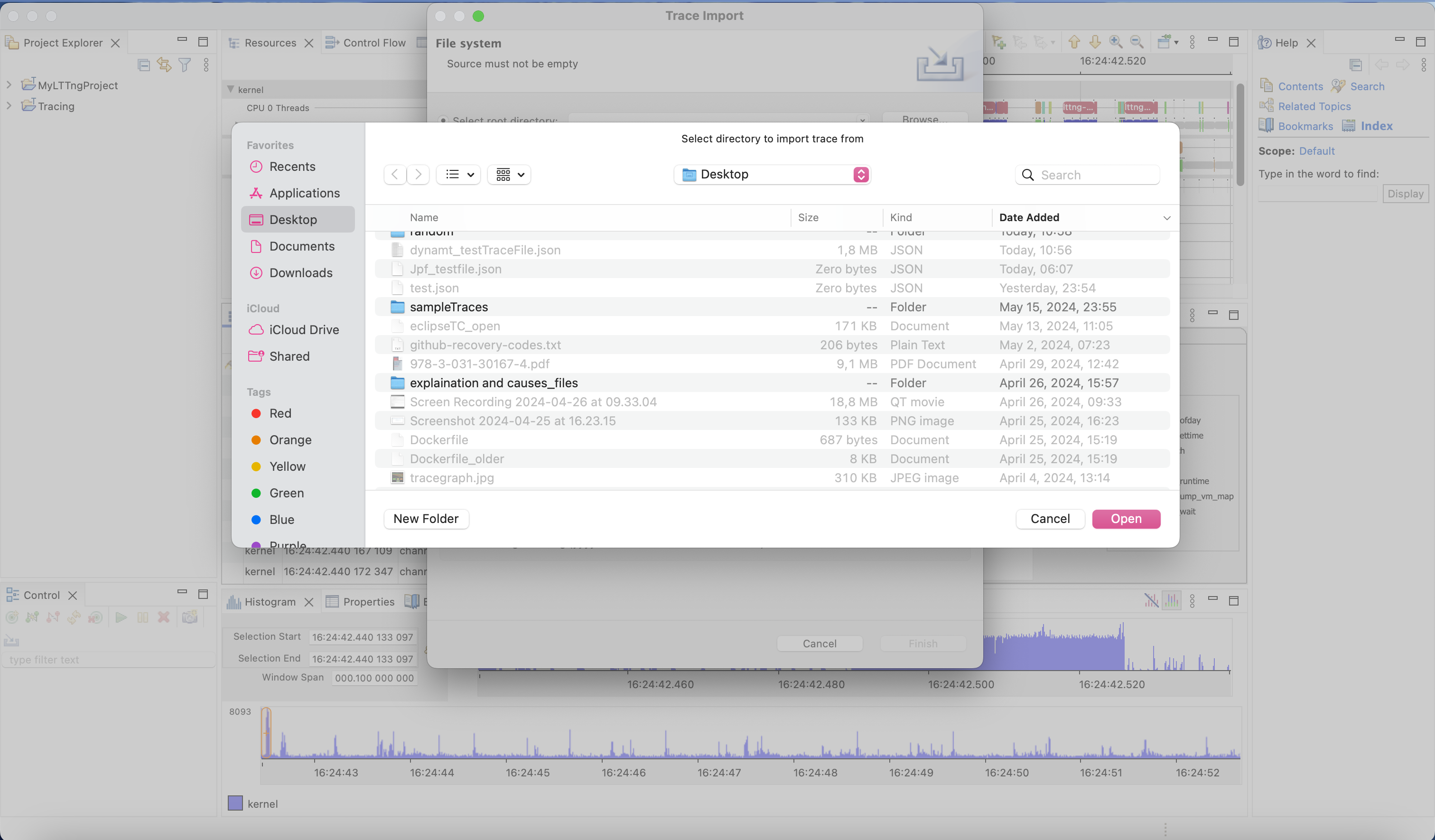1435x840 pixels.
Task: Sort files by Date Added column
Action: [1028, 217]
